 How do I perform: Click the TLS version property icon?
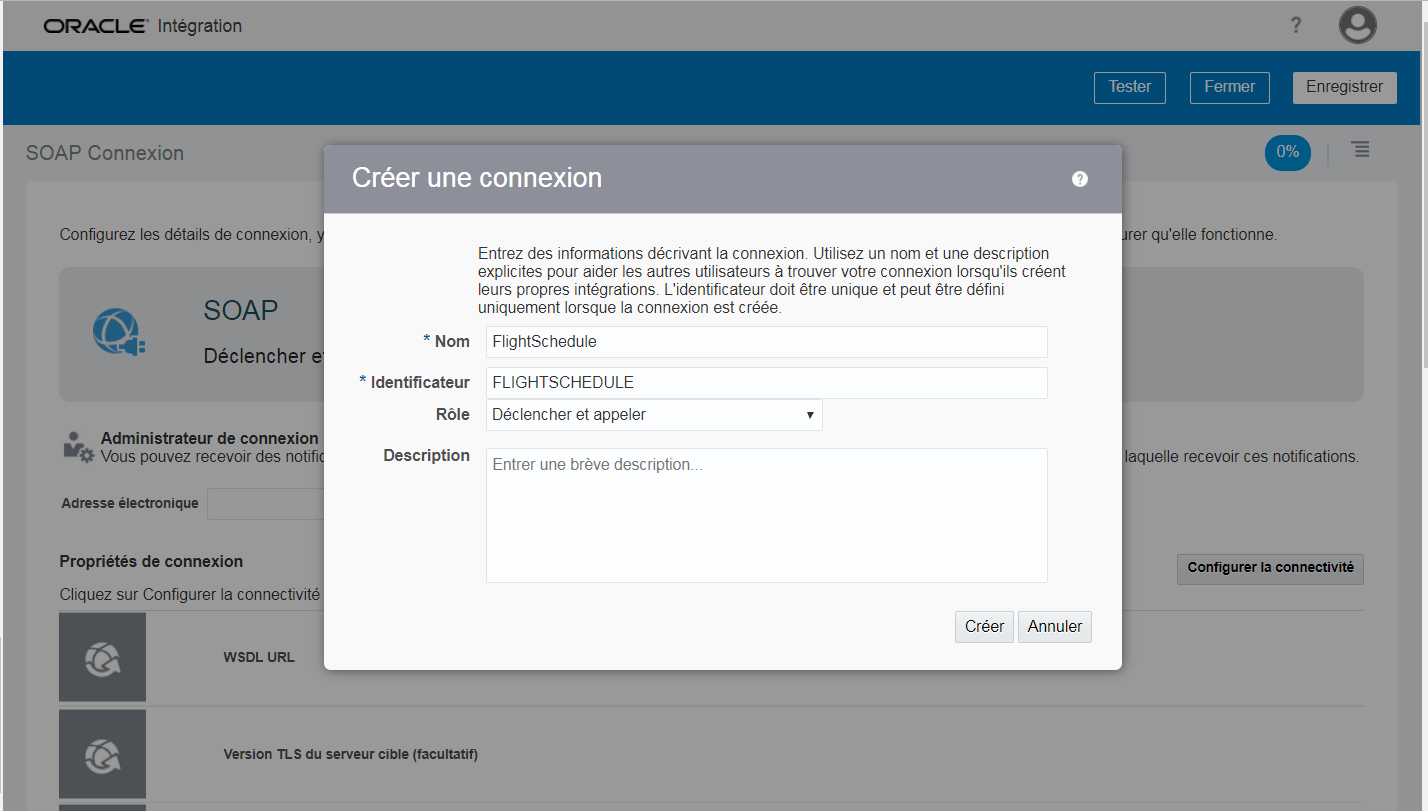pyautogui.click(x=102, y=753)
